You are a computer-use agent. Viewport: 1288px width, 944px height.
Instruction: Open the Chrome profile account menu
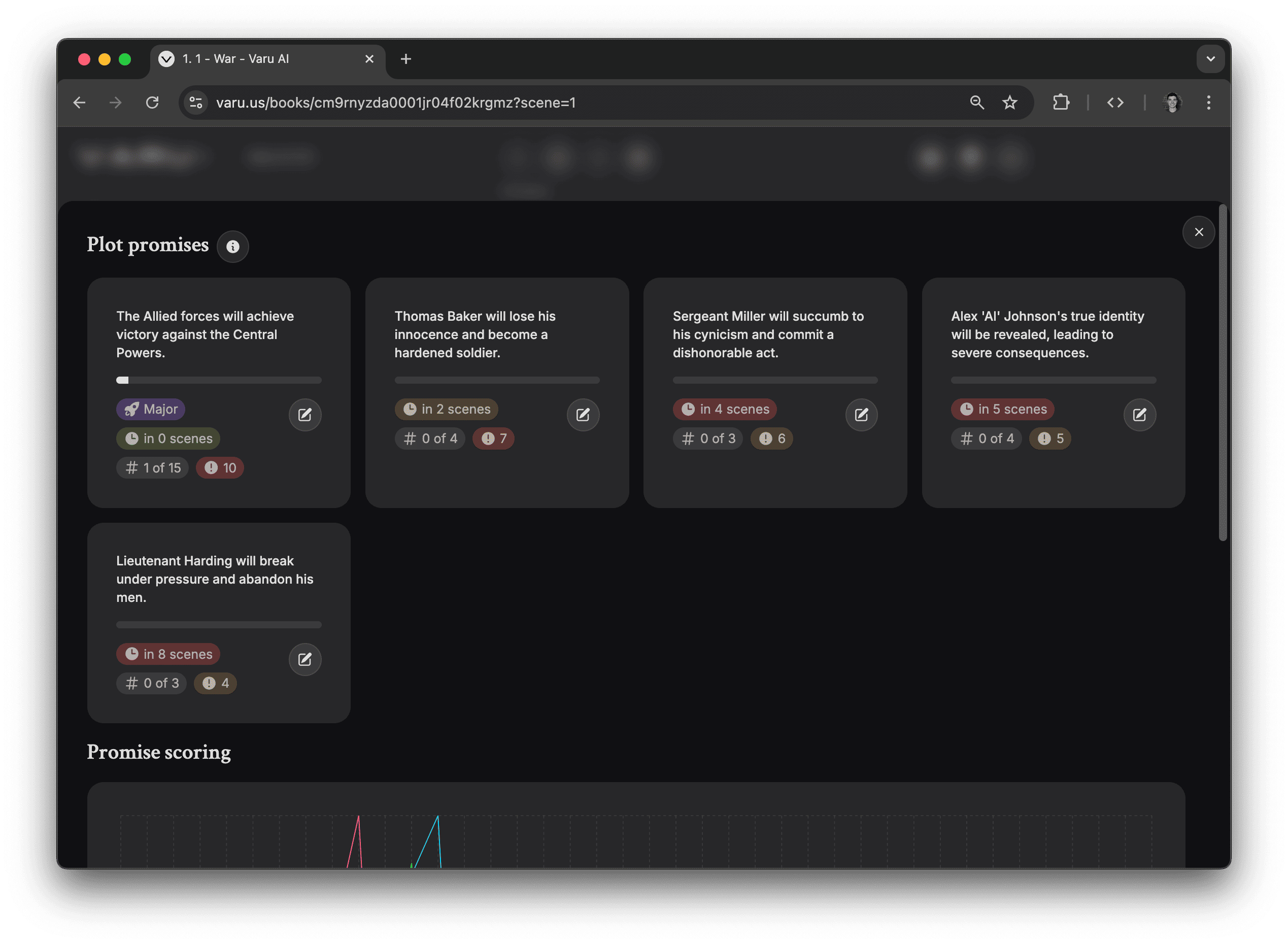[1172, 103]
